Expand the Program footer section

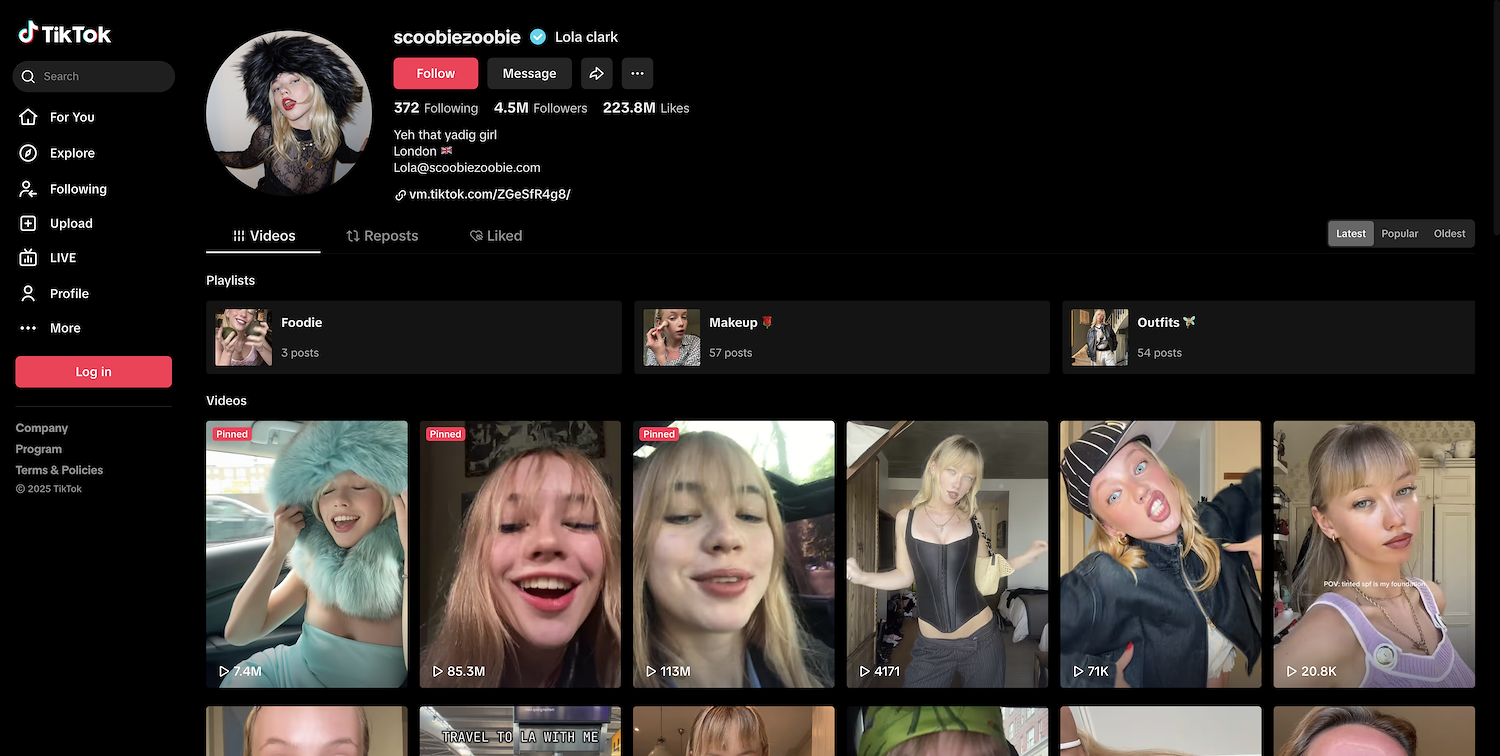coord(39,449)
